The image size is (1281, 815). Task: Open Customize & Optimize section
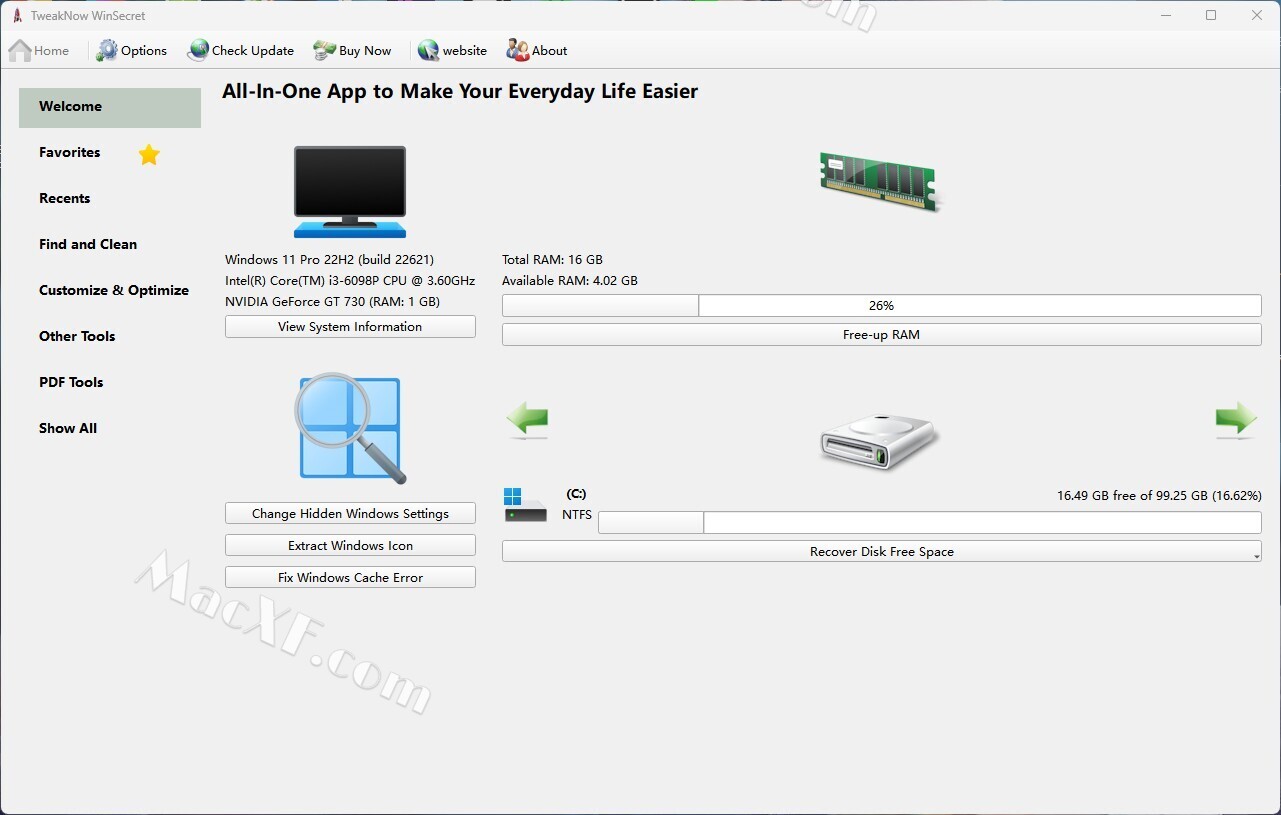click(114, 290)
